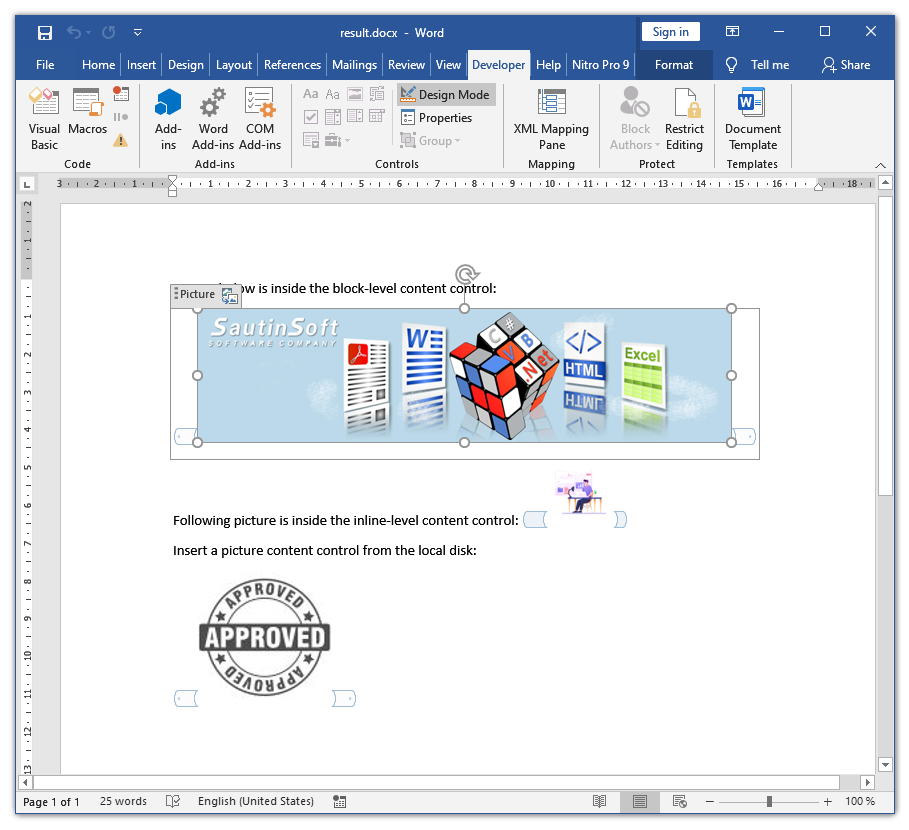Collapse the ribbon with the chevron
This screenshot has width=909, height=830.
(881, 165)
